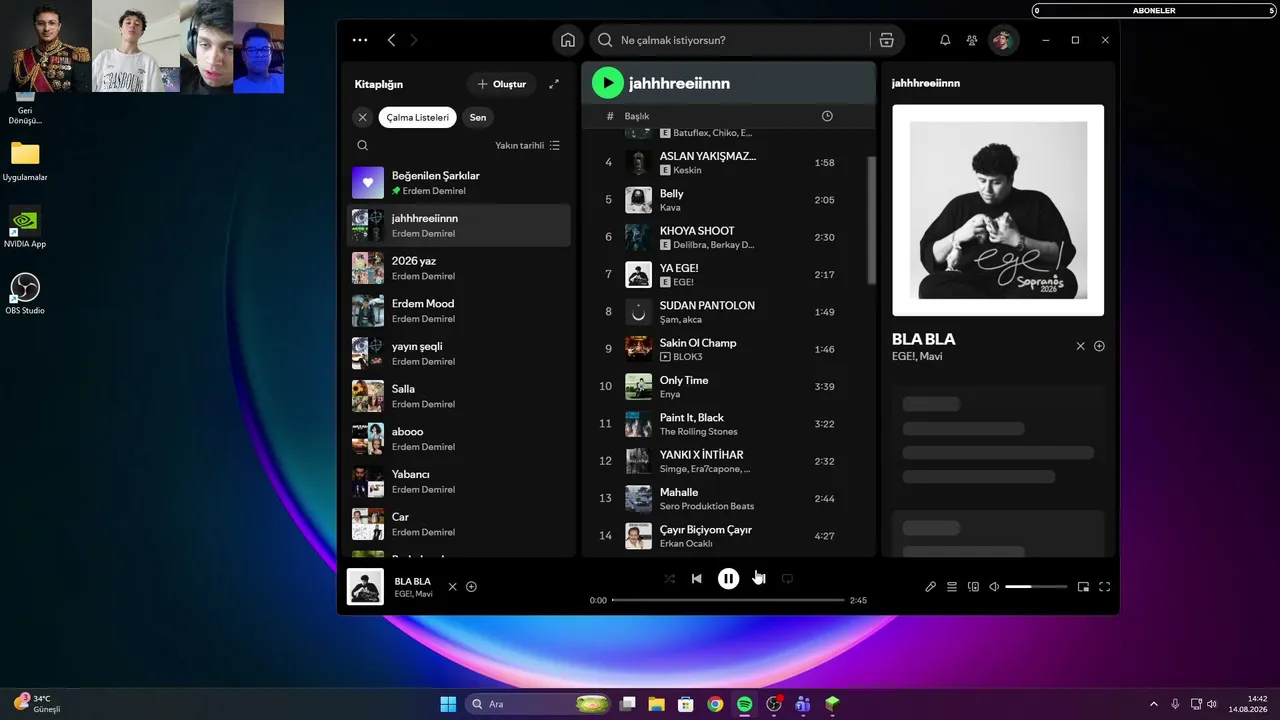Image resolution: width=1280 pixels, height=720 pixels.
Task: Click now-playing bar album thumbnail
Action: point(365,587)
